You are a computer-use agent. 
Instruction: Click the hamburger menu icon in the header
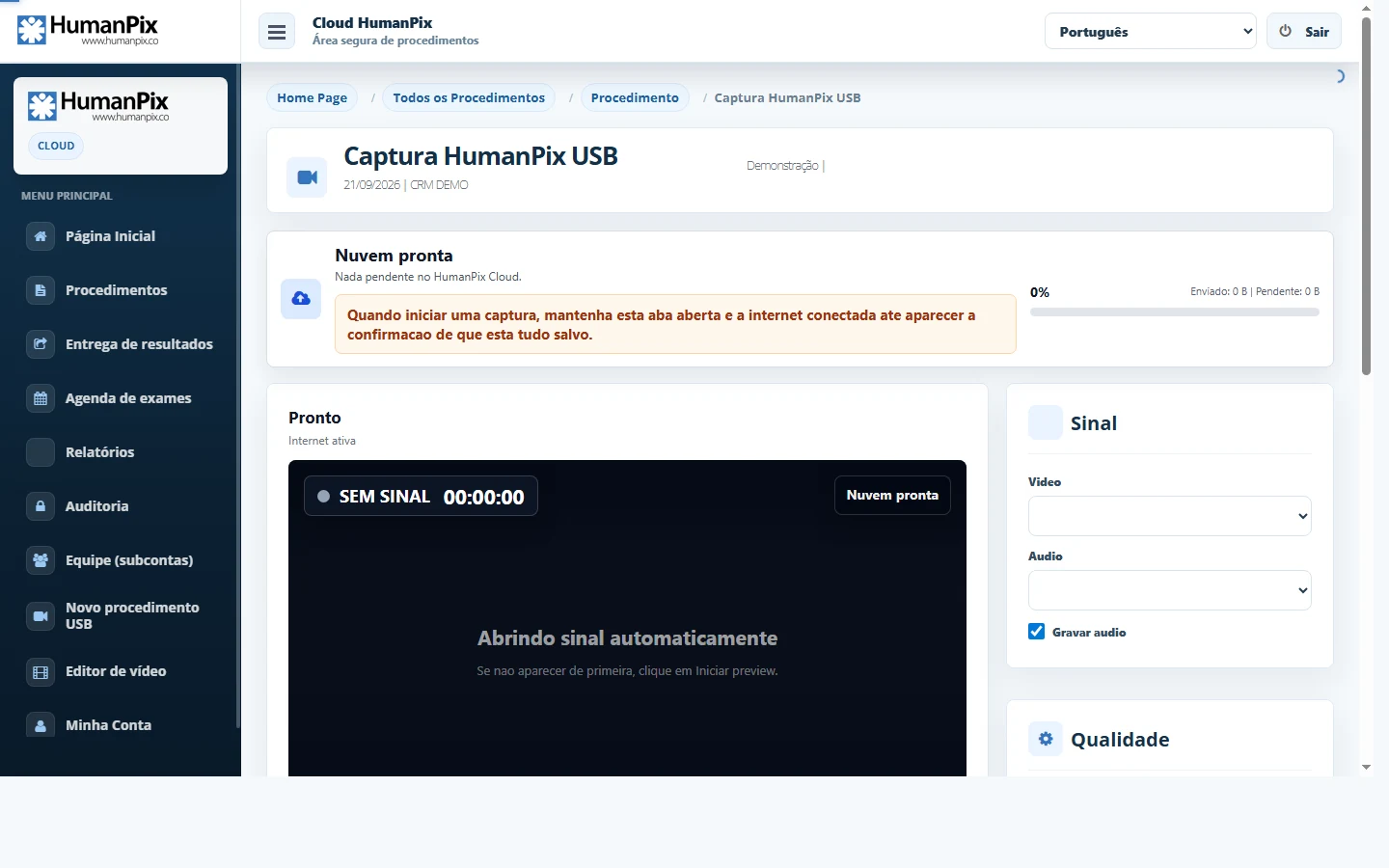(x=277, y=32)
